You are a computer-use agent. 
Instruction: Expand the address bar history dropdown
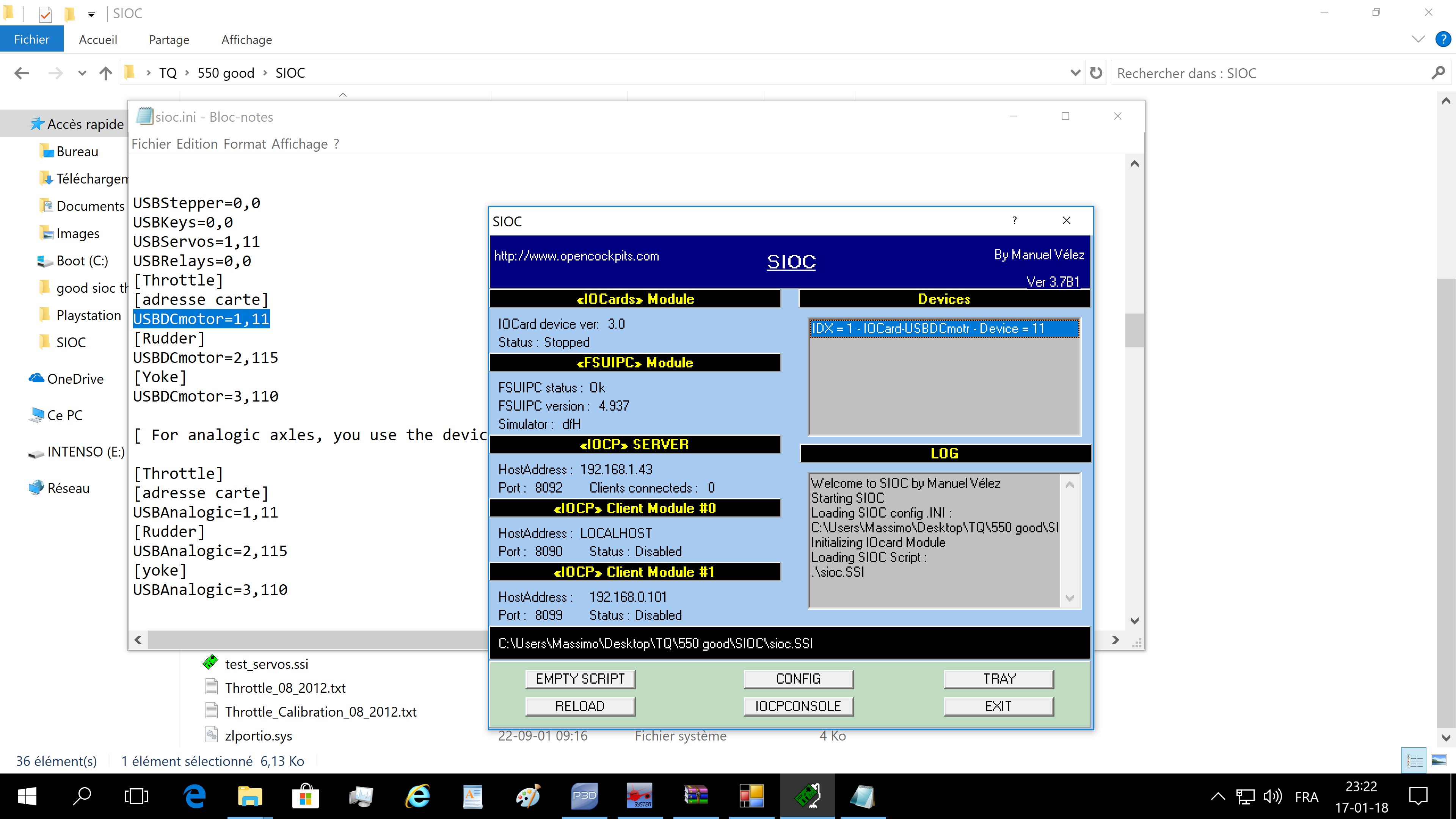1075,73
